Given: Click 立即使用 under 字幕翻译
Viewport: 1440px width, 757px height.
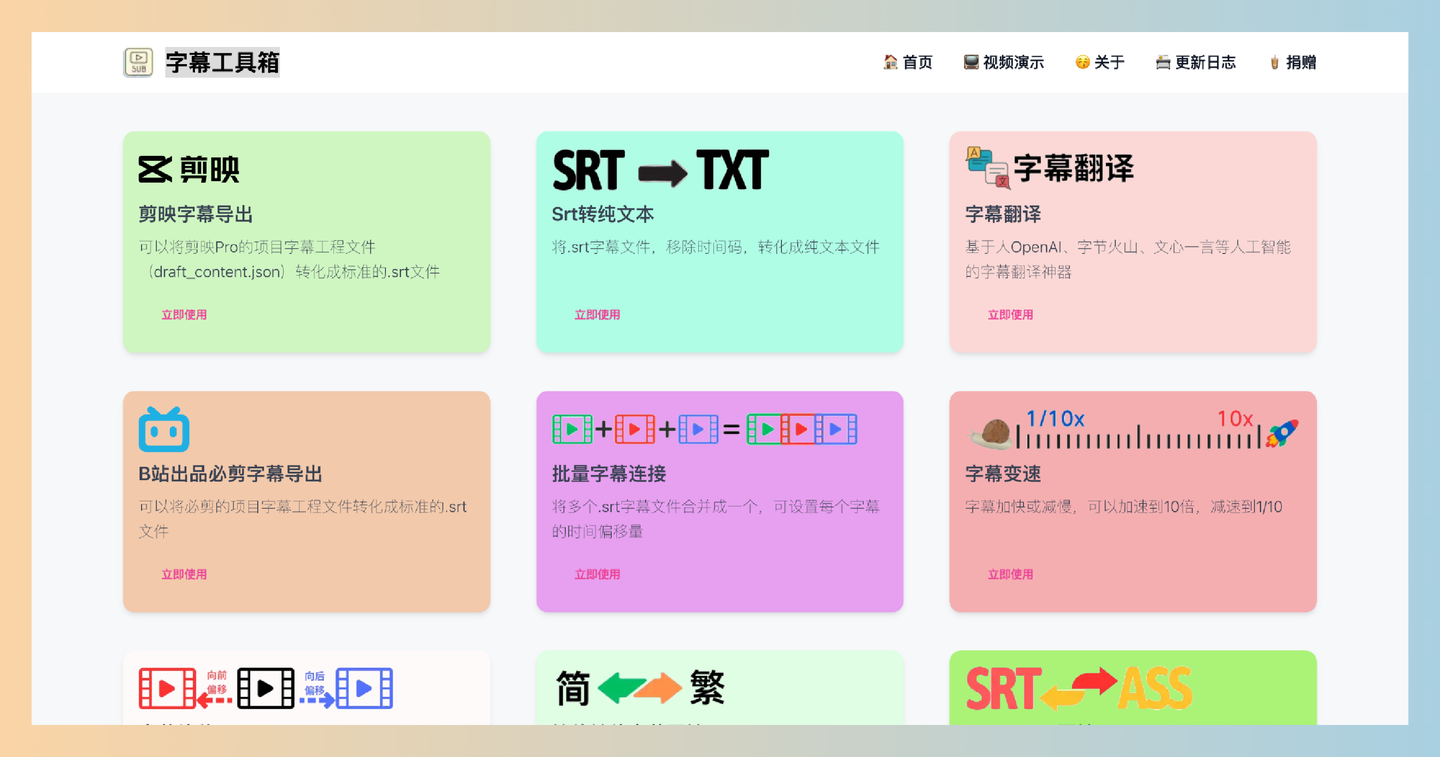Looking at the screenshot, I should (1010, 315).
